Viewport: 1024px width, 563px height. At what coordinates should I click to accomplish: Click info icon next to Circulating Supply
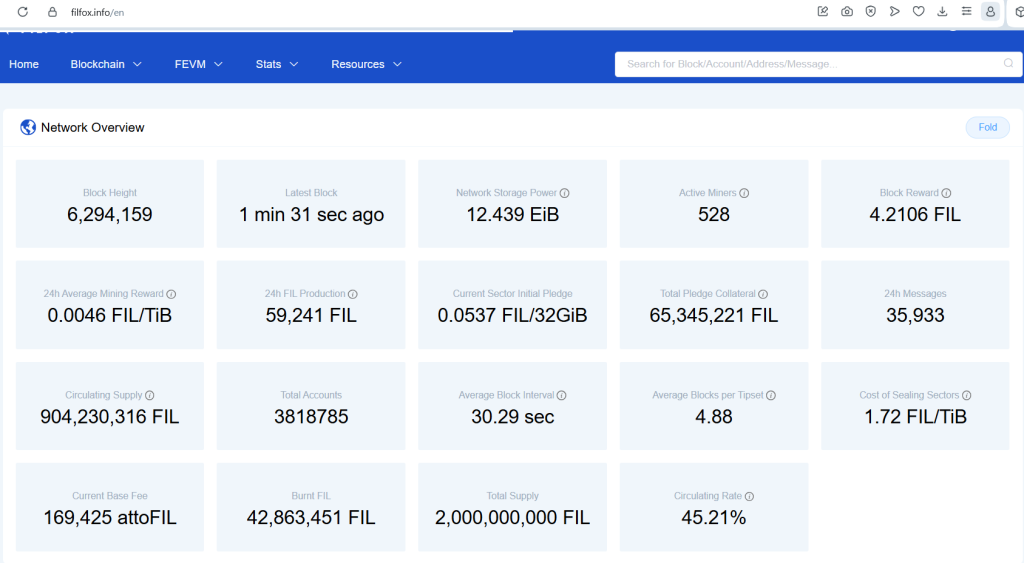[x=150, y=396]
